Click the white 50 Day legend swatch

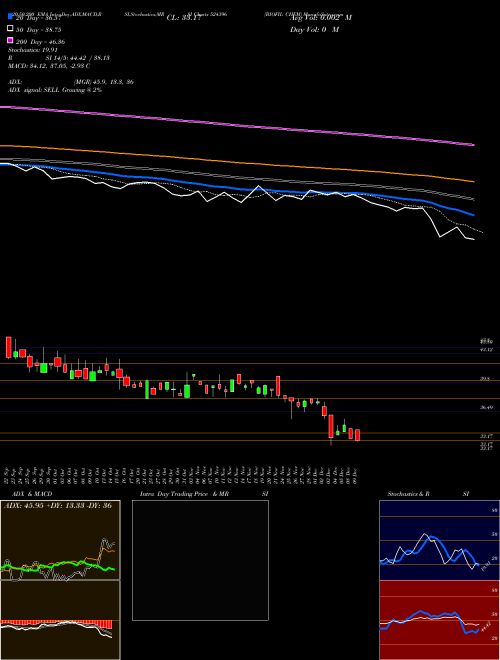[x=11, y=29]
